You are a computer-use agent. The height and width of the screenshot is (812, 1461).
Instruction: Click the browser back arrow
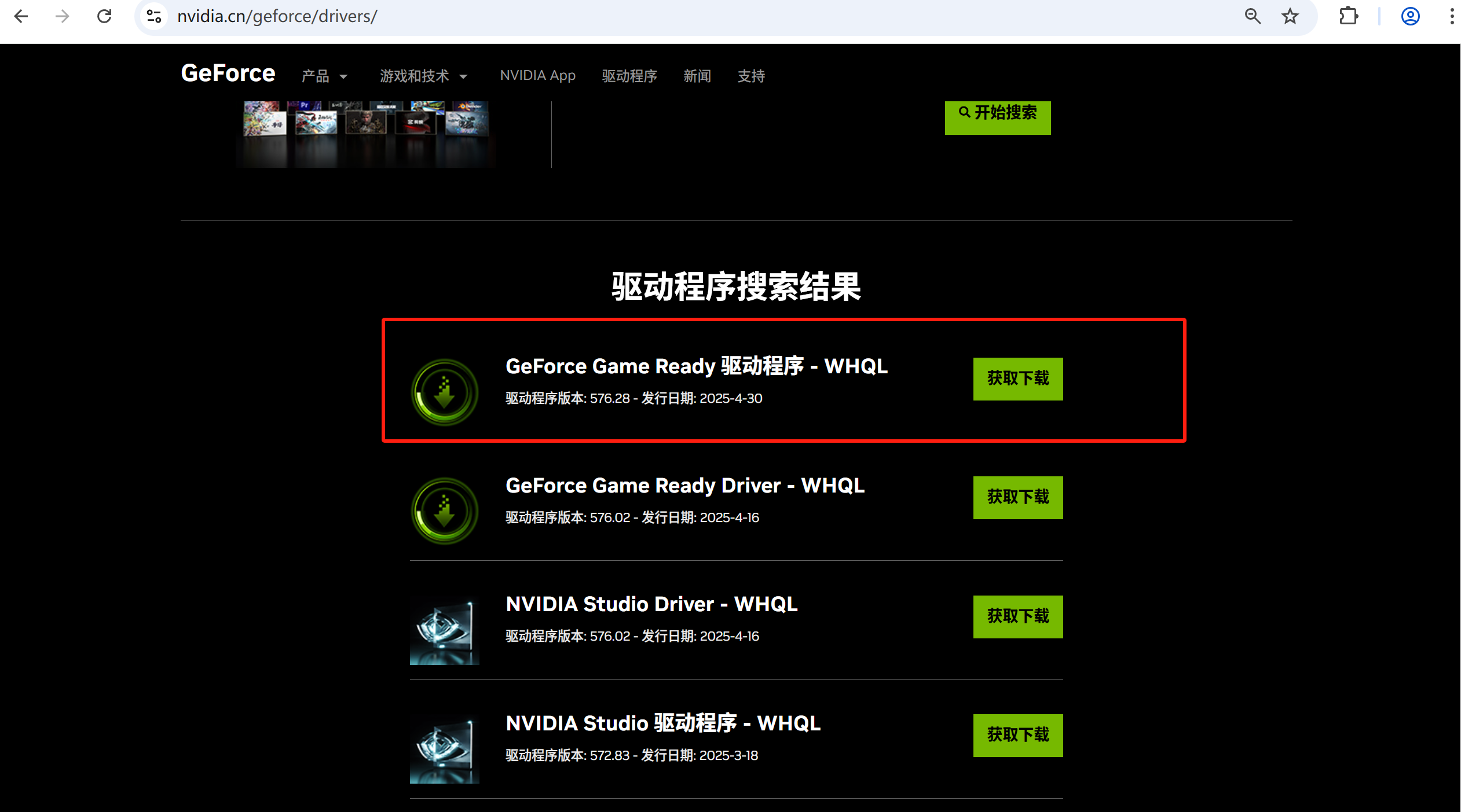click(x=21, y=16)
